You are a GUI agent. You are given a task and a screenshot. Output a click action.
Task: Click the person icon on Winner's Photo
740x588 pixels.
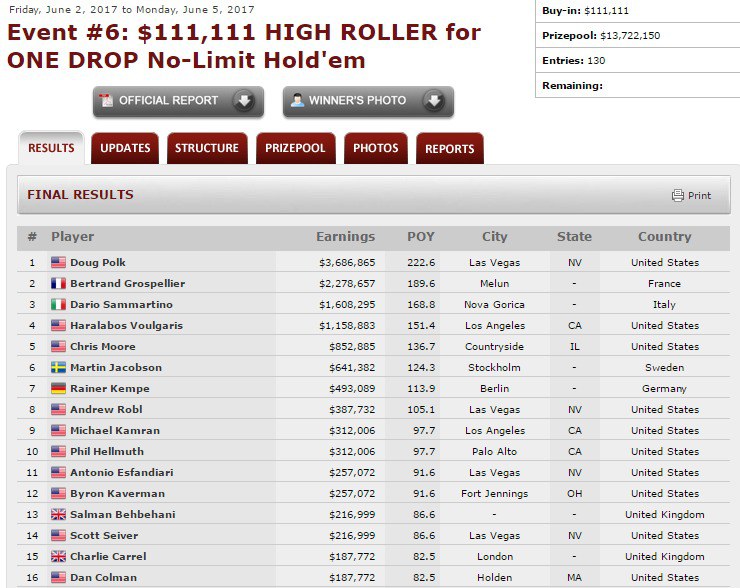click(297, 101)
